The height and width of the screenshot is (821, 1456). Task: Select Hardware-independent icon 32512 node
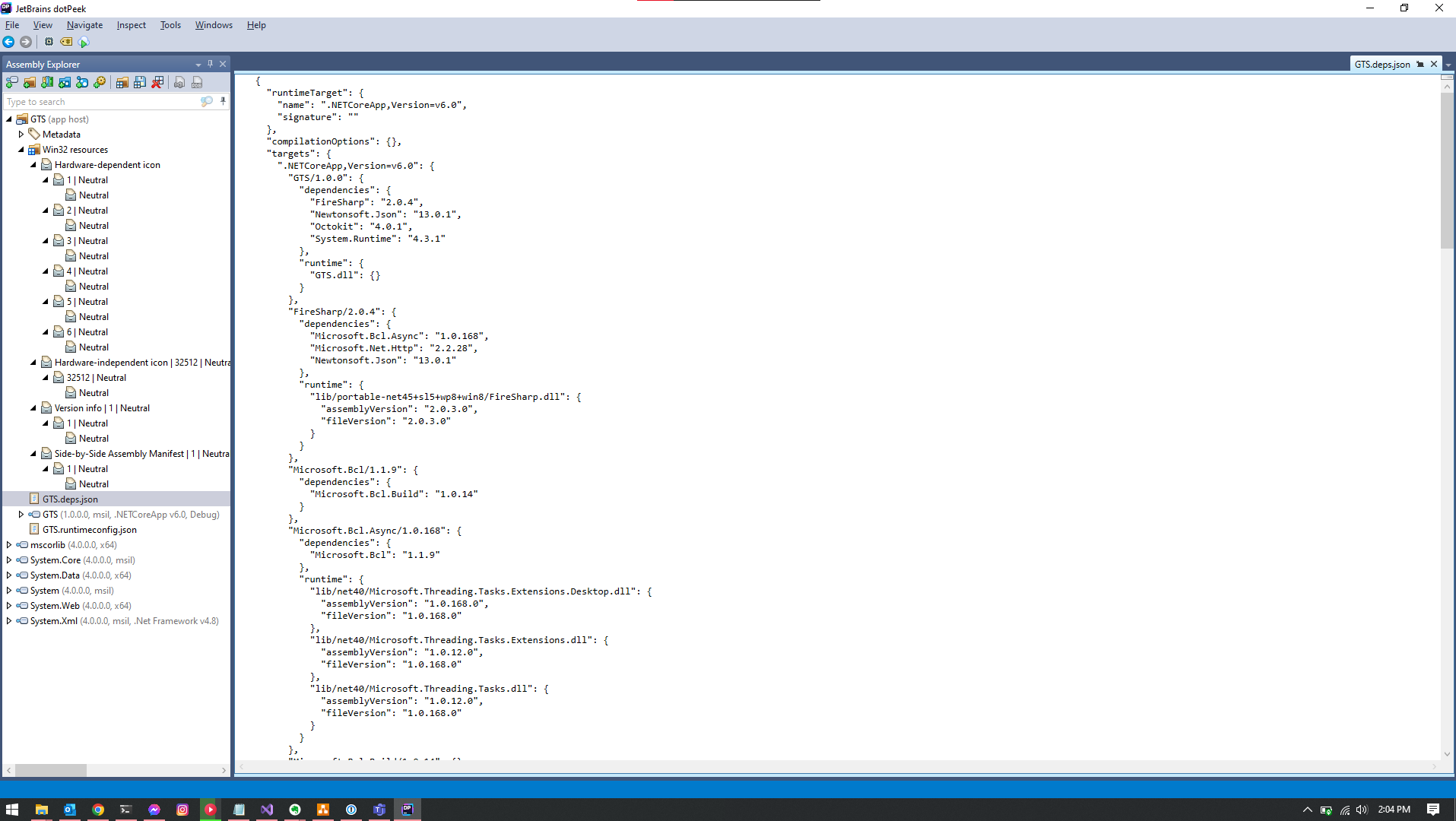[141, 363]
